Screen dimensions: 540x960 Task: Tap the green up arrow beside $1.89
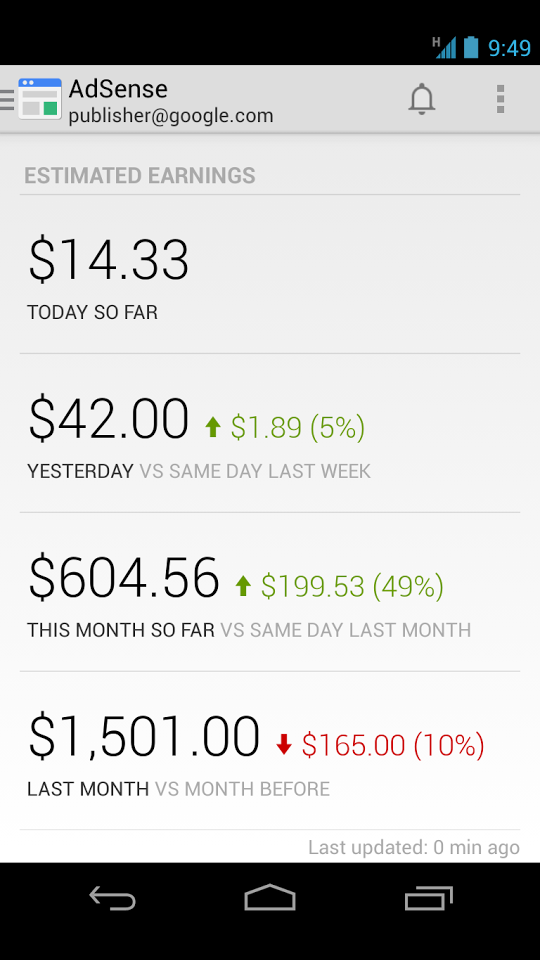point(212,427)
